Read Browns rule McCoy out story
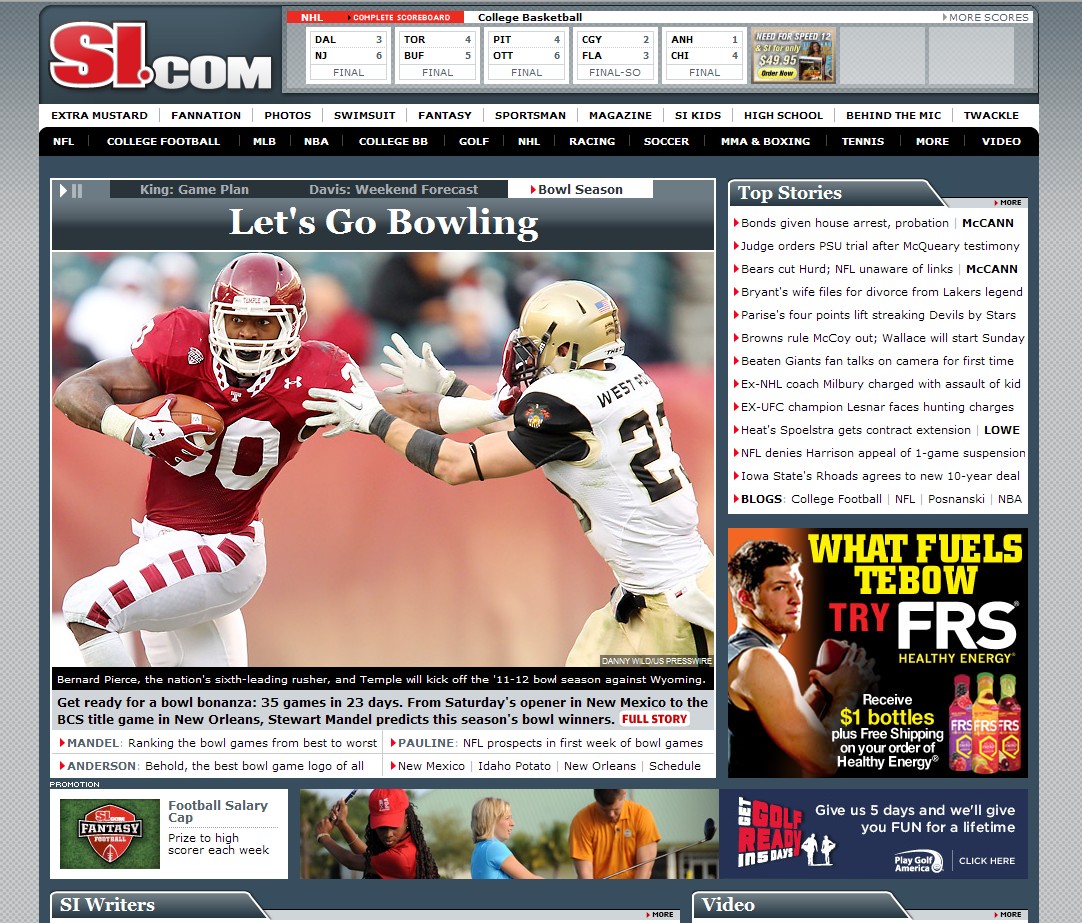 (883, 338)
